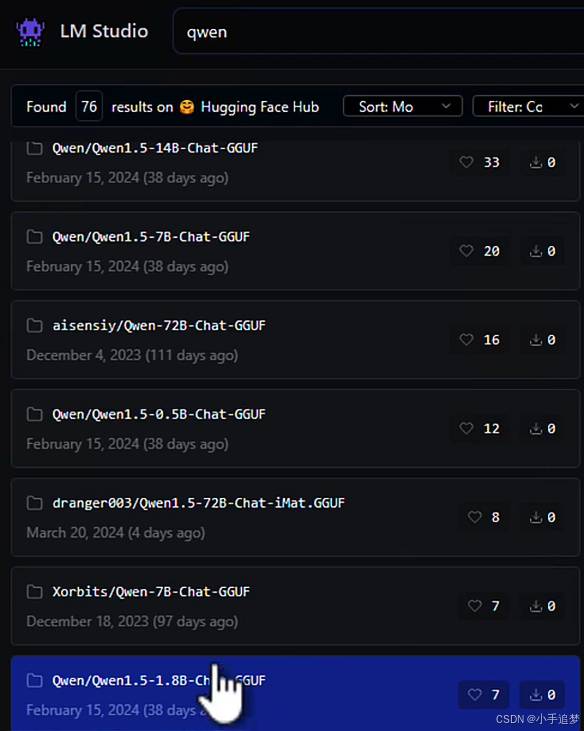Click chevron arrow in Sort combo box
This screenshot has height=731, width=584.
click(x=446, y=106)
